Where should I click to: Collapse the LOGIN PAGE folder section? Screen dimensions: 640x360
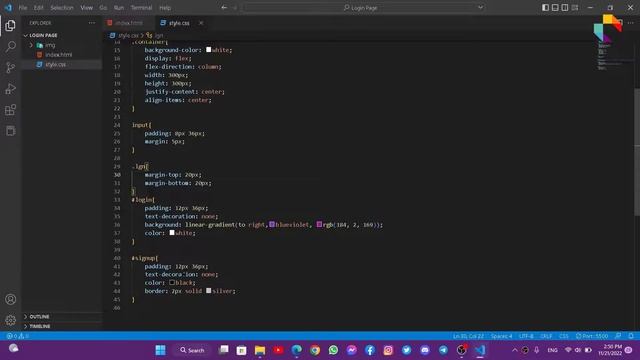(x=61, y=36)
